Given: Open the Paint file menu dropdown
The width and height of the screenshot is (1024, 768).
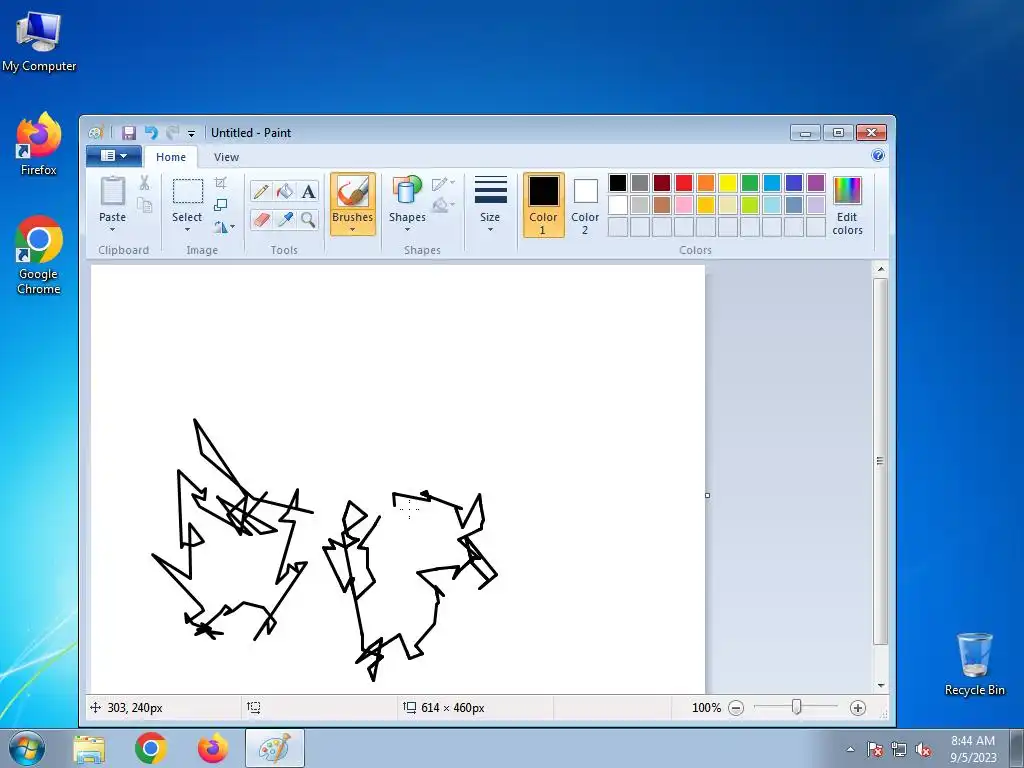Looking at the screenshot, I should 114,156.
